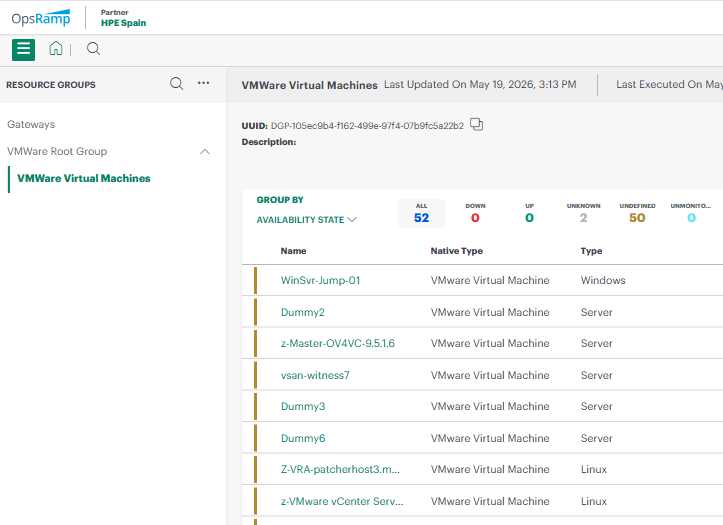Collapse the VMWare Root Group chevron
Viewport: 723px width, 525px height.
(205, 152)
